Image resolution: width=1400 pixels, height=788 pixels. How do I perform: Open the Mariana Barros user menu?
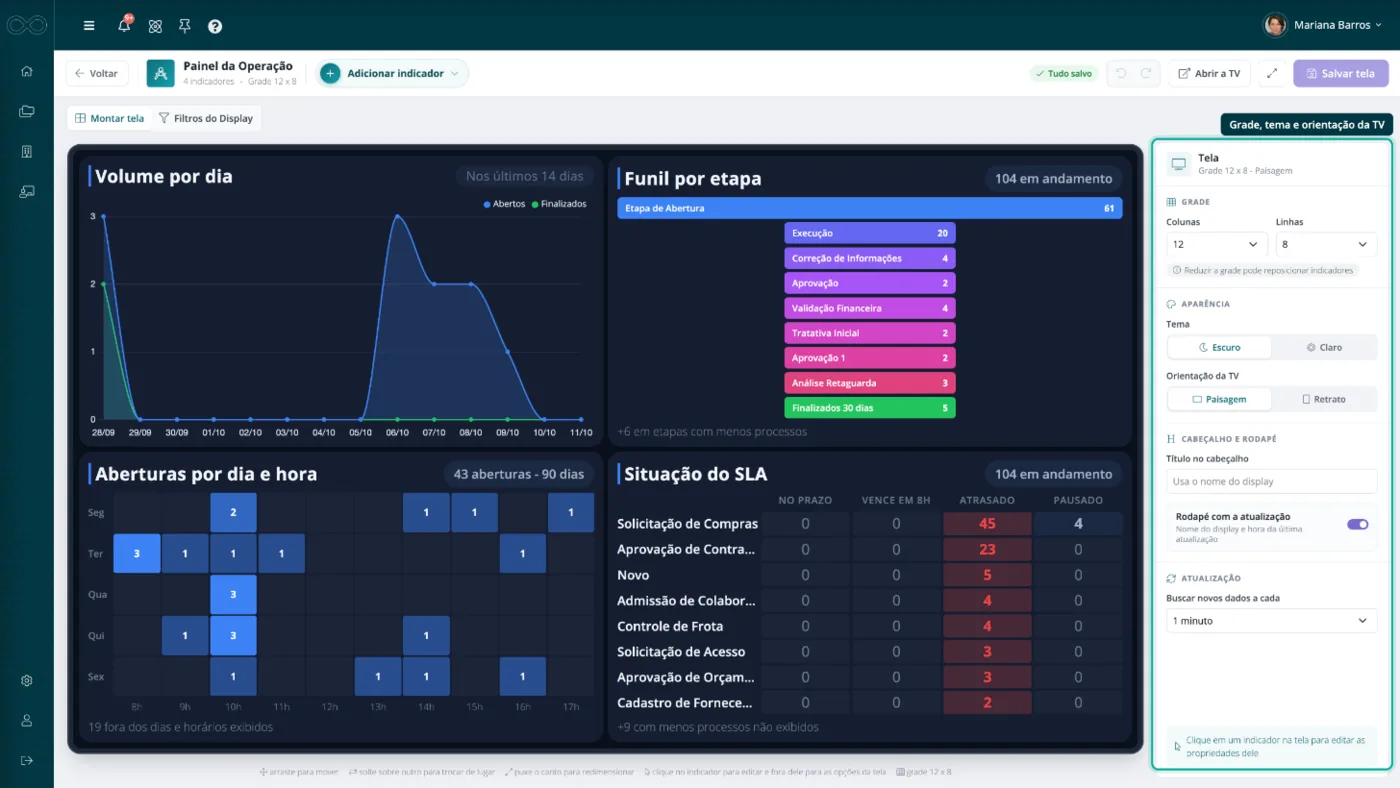pyautogui.click(x=1323, y=25)
